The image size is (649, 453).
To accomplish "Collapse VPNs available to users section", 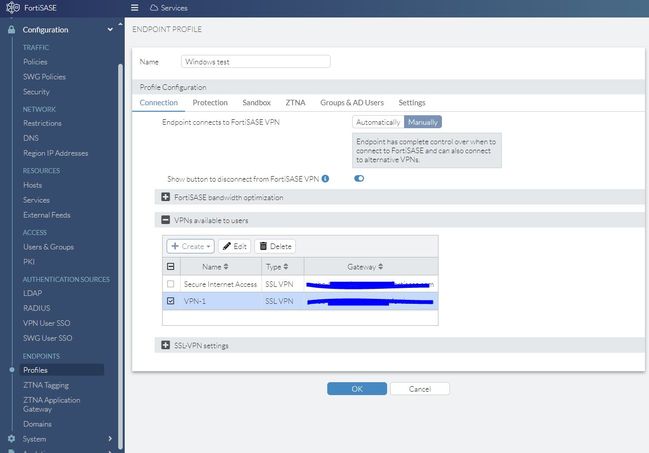I will pos(166,220).
